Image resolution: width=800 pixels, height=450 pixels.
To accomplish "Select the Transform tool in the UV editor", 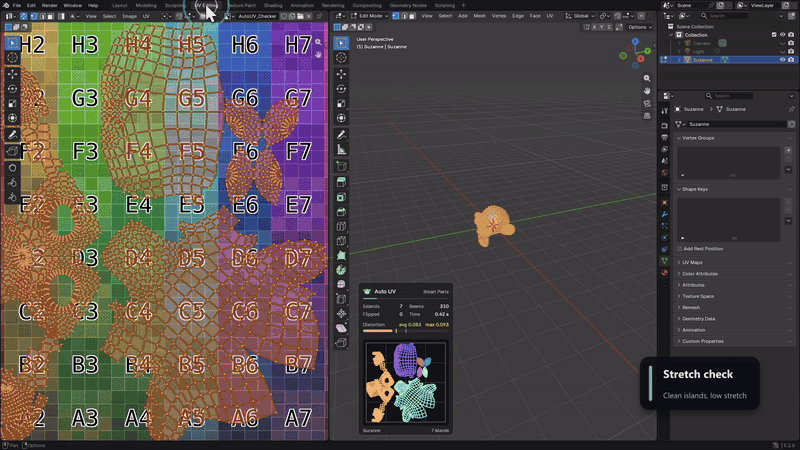I will [x=12, y=118].
